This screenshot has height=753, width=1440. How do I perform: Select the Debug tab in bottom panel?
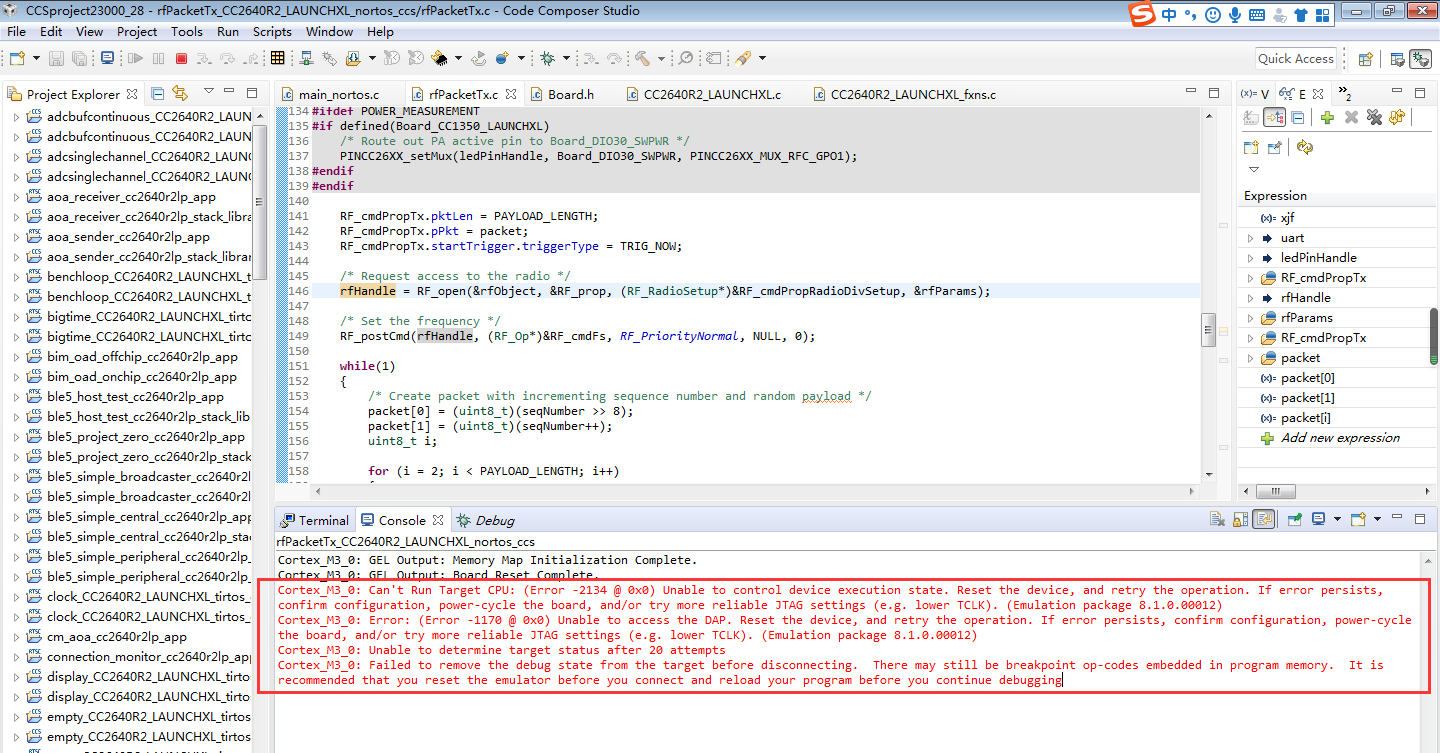coord(486,520)
